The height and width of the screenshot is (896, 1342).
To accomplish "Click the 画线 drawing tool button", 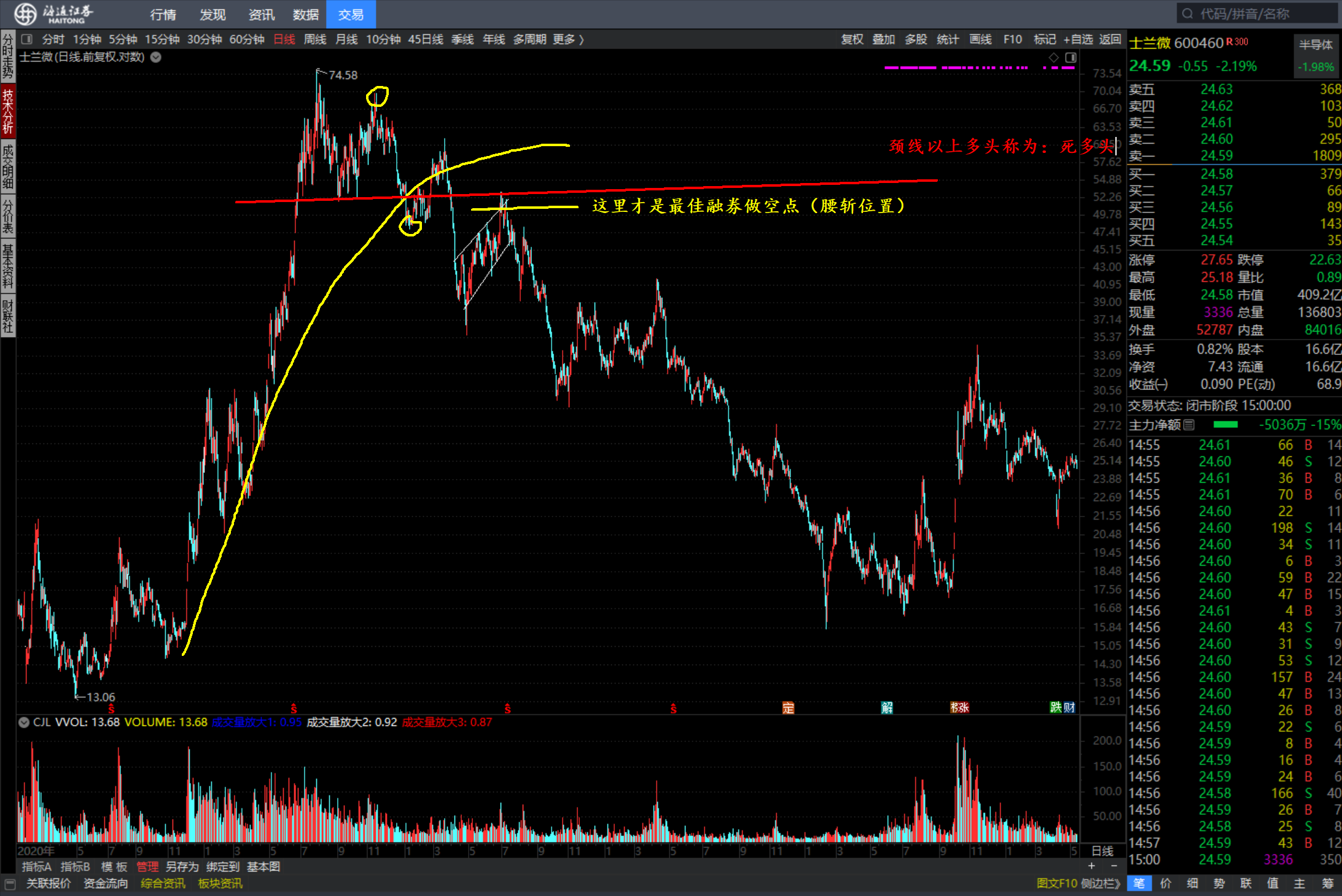I will pos(980,39).
